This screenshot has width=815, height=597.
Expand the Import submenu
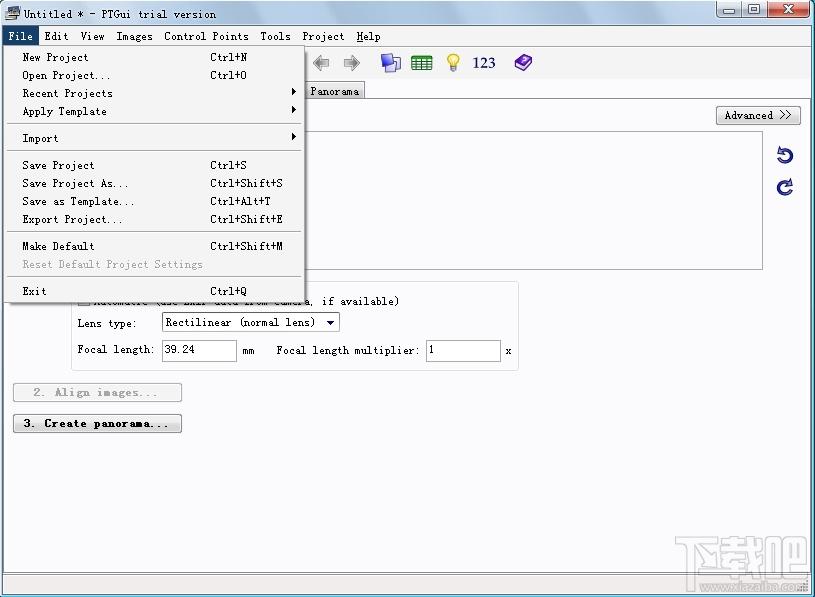point(155,138)
